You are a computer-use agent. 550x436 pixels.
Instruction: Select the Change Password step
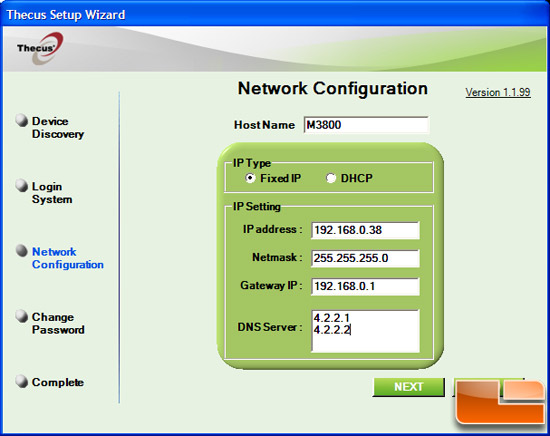[x=58, y=323]
